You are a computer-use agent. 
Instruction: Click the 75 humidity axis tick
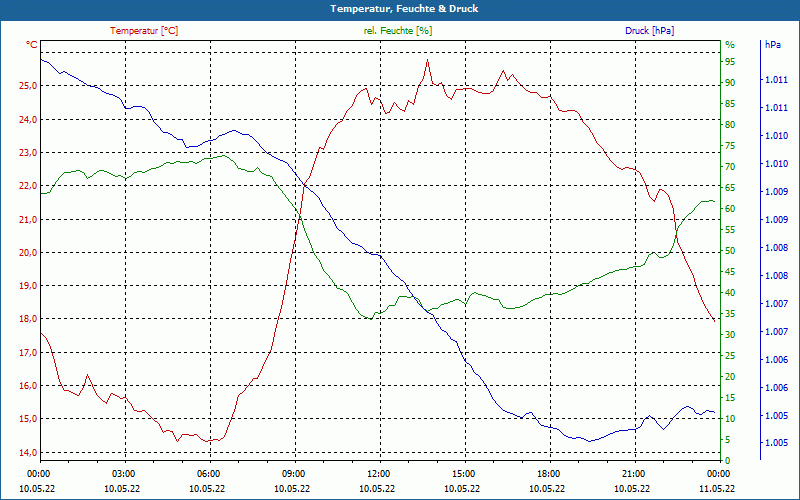click(x=730, y=146)
